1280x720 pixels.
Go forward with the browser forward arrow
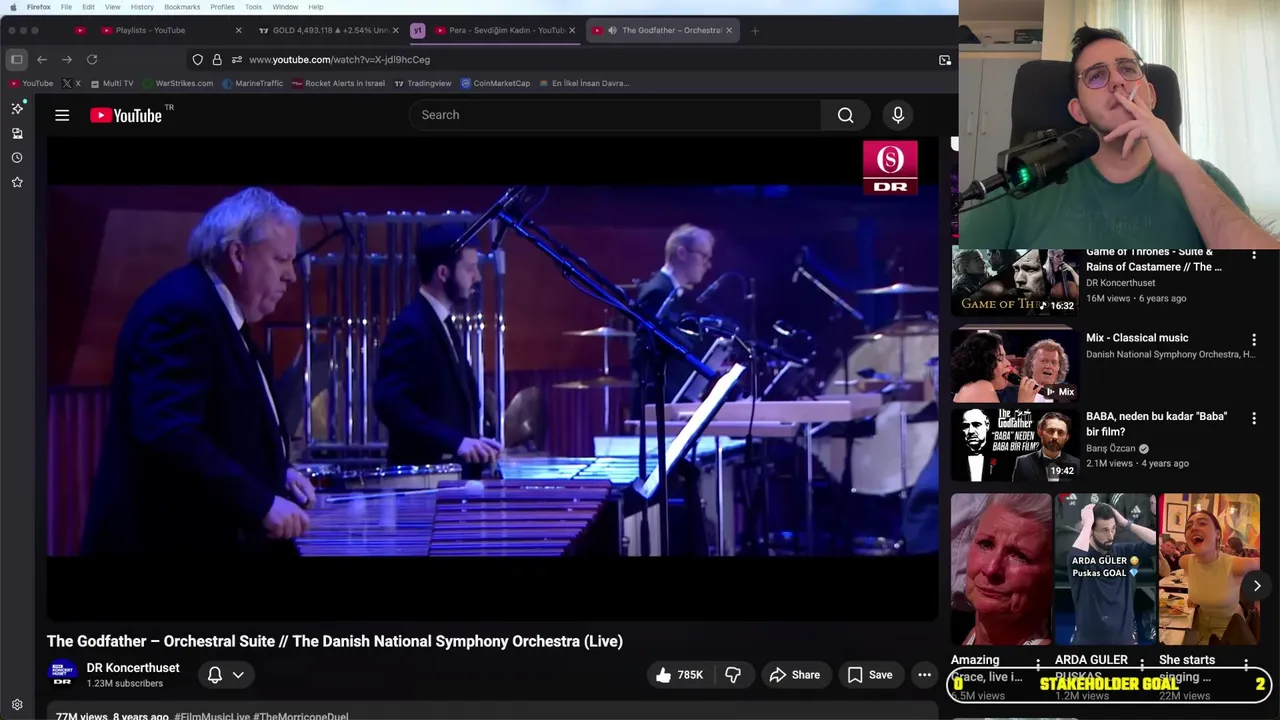point(67,60)
